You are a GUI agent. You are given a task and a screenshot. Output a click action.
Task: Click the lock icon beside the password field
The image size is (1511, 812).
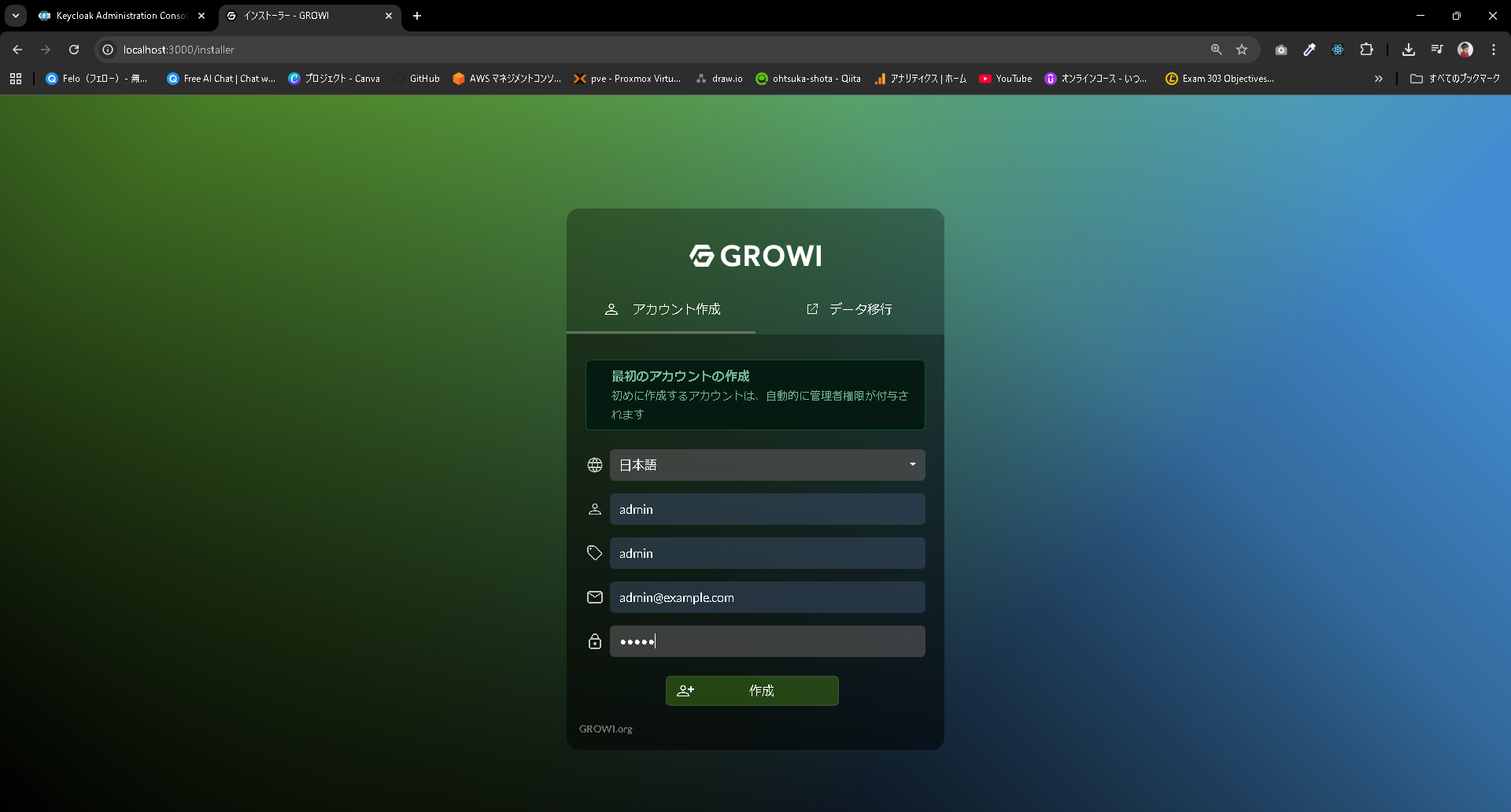click(x=595, y=641)
